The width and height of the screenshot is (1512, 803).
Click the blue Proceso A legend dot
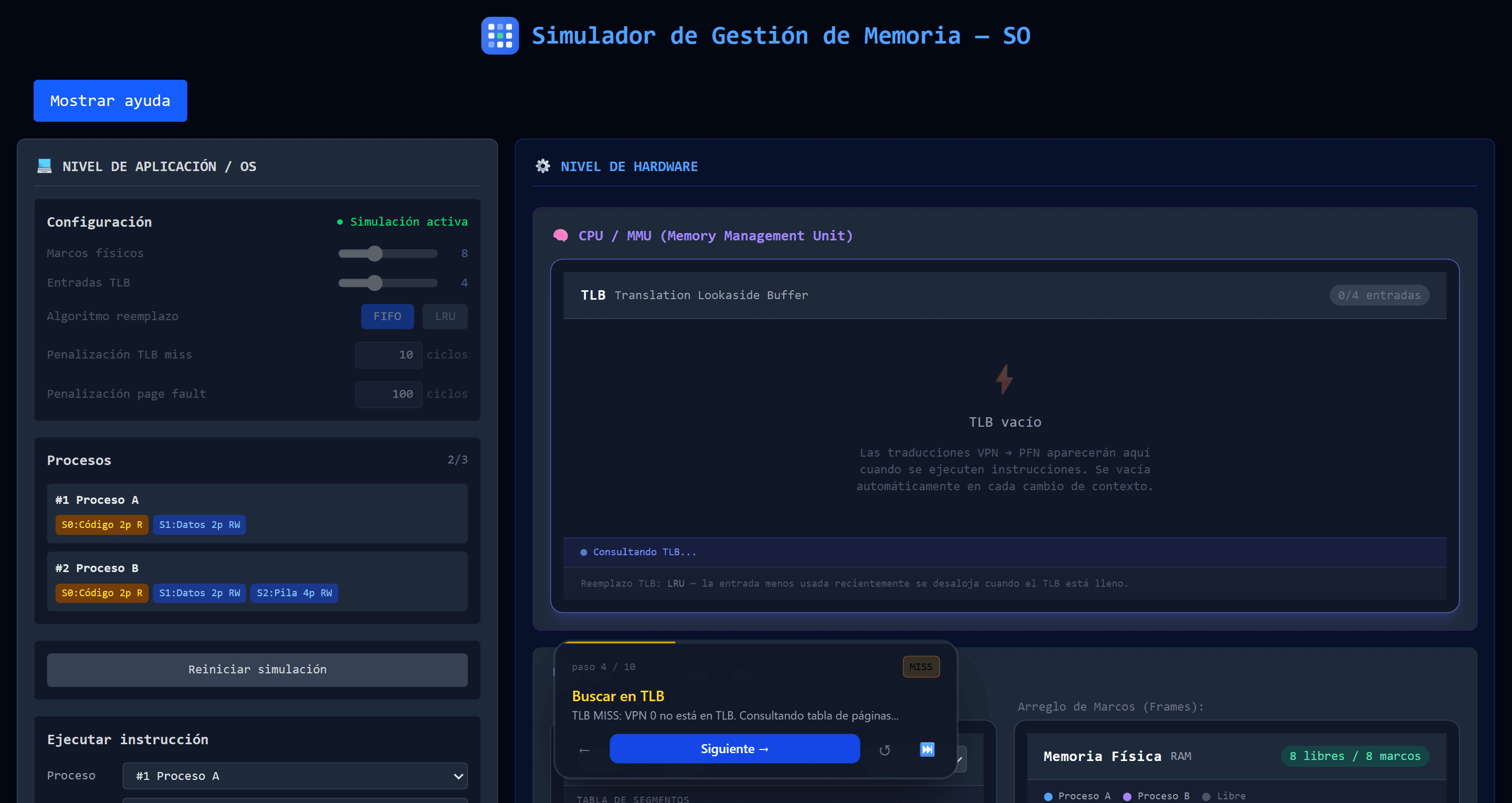[x=1048, y=797]
